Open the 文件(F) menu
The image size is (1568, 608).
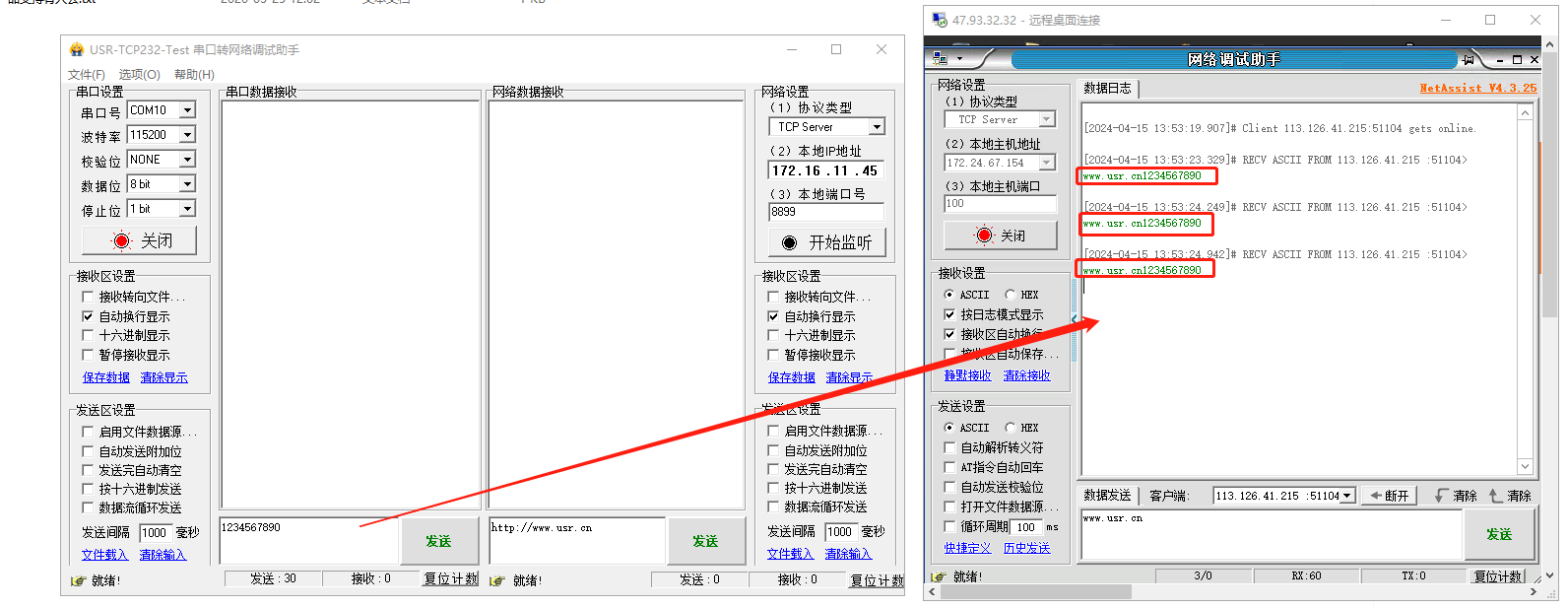click(x=86, y=75)
